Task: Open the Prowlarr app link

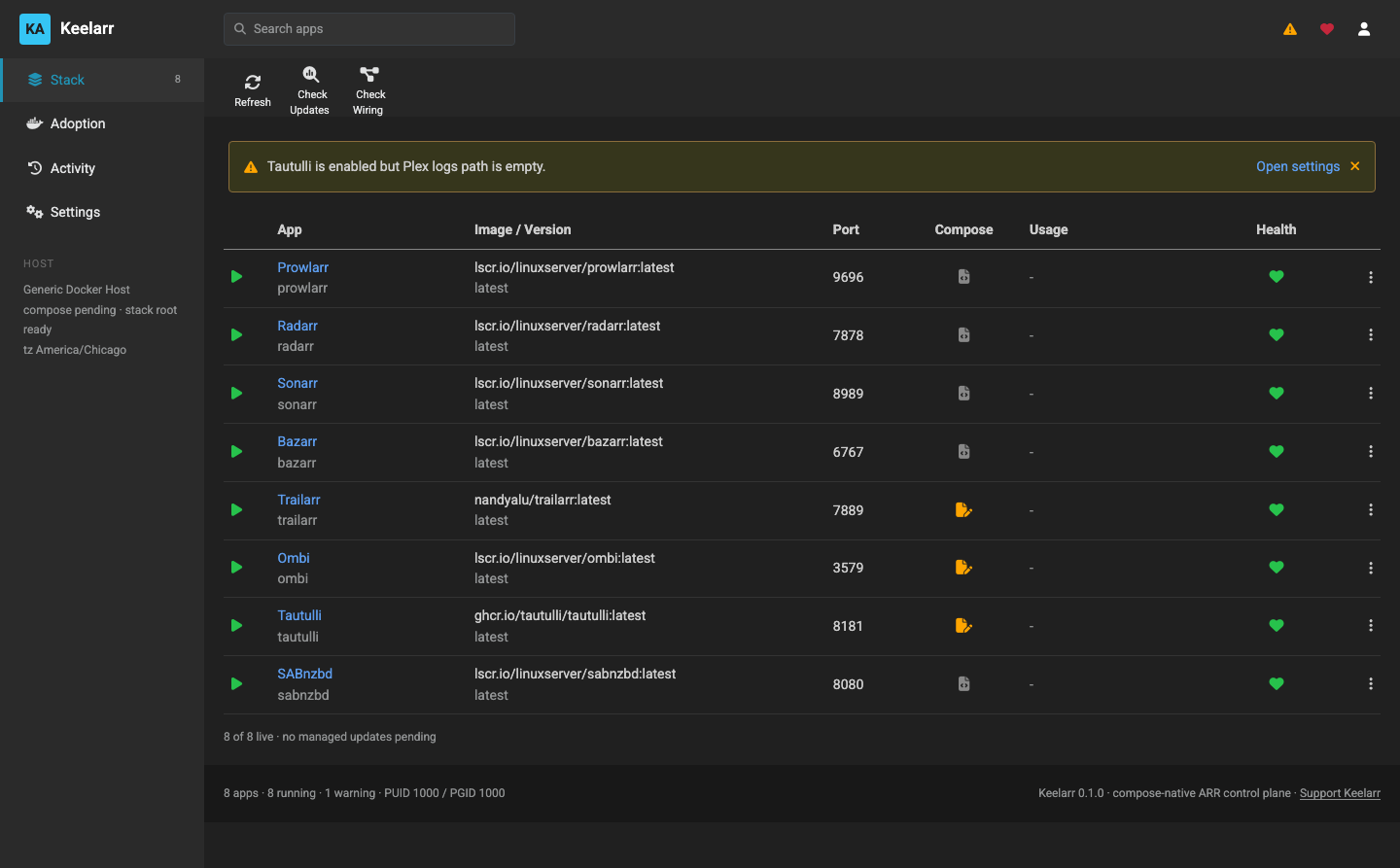Action: pyautogui.click(x=302, y=267)
